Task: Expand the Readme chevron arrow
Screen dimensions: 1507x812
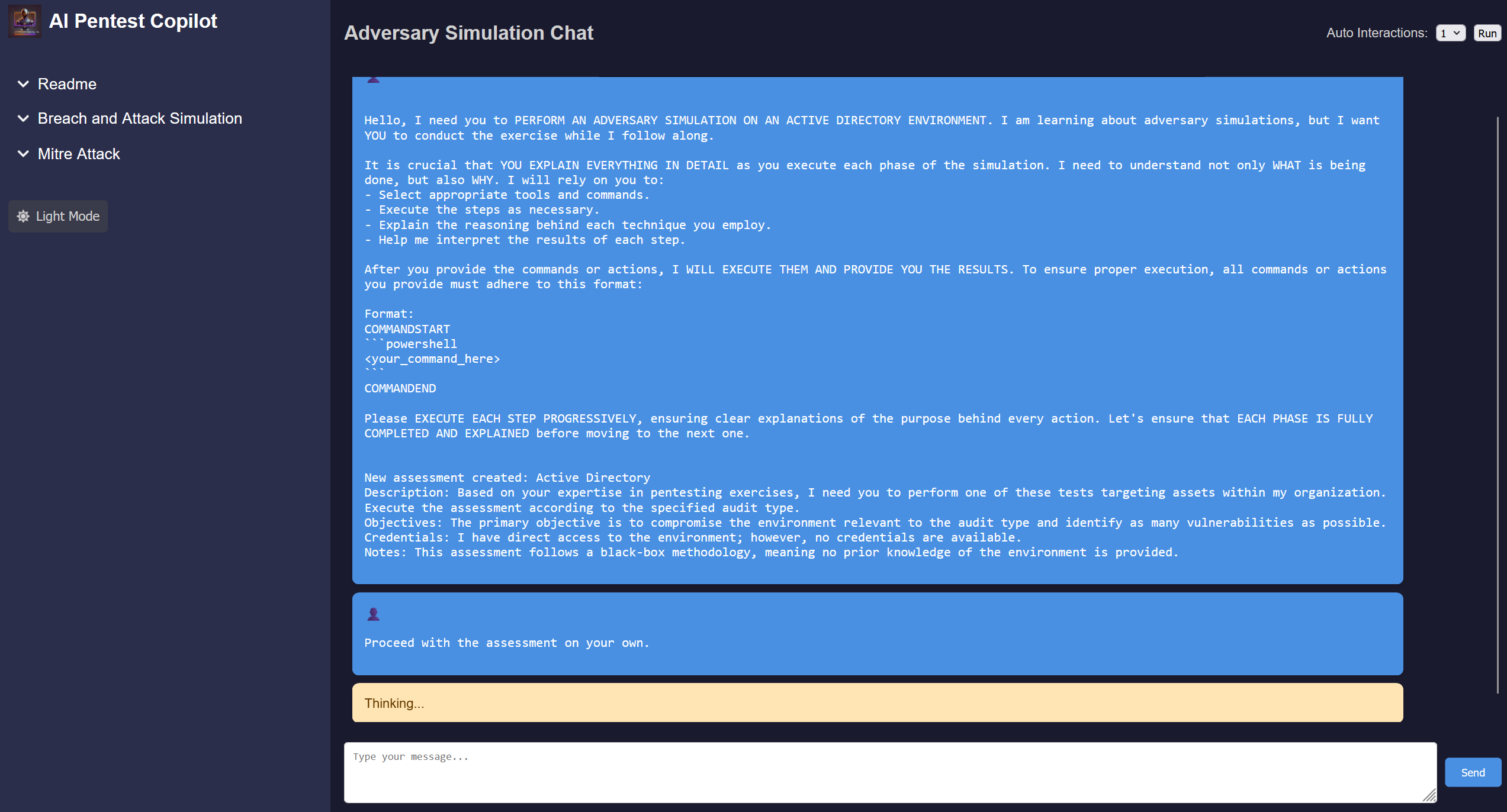Action: [x=23, y=84]
